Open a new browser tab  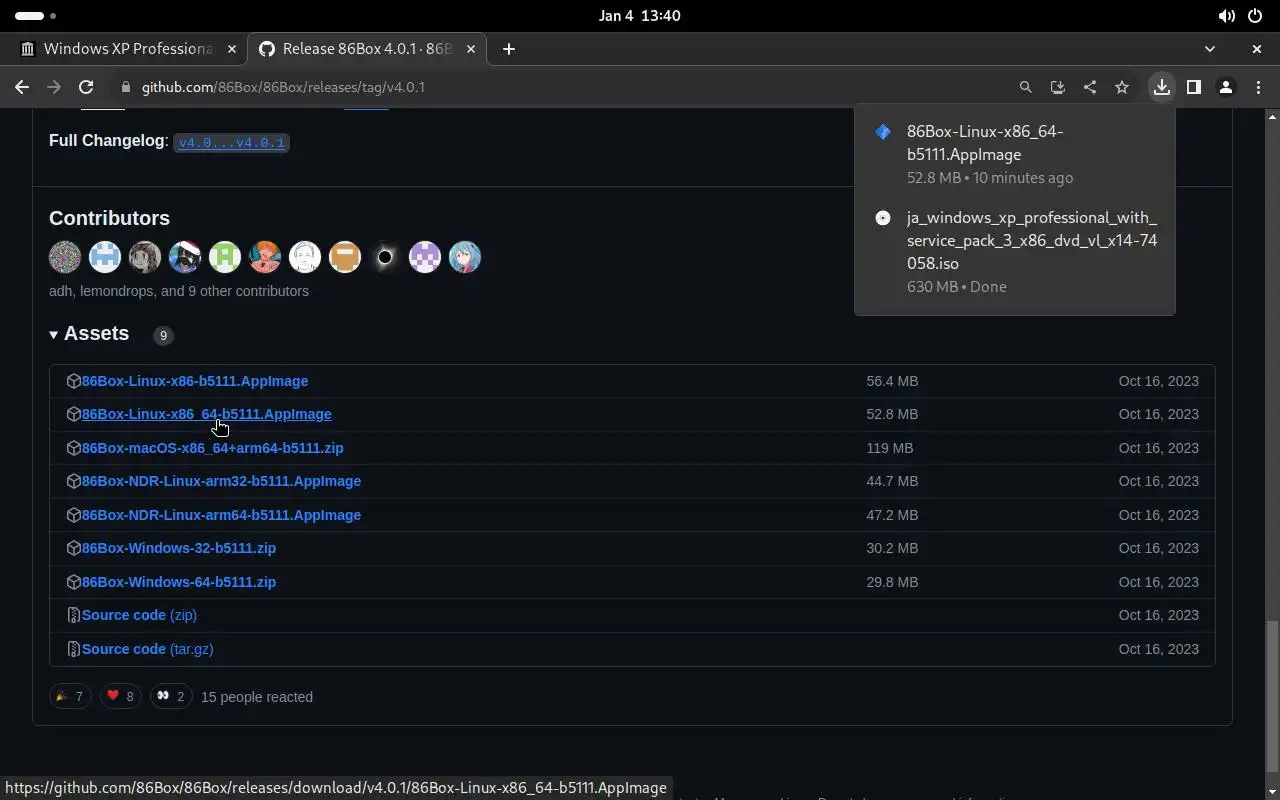click(x=508, y=48)
